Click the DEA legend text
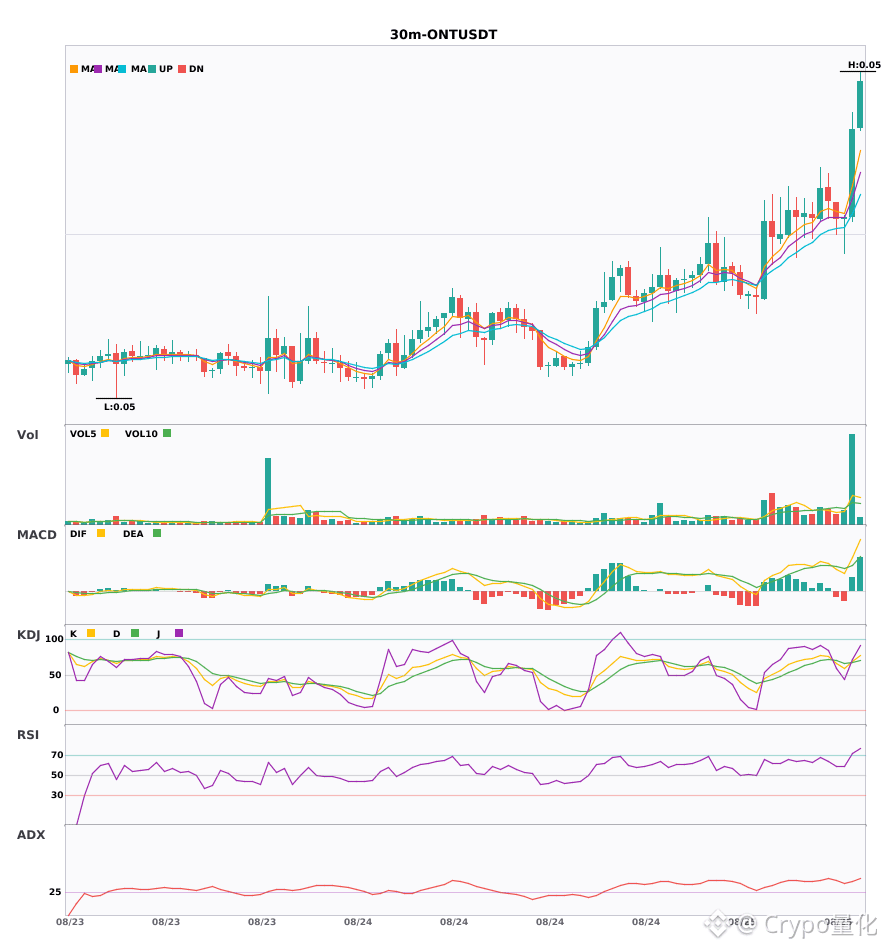 (x=133, y=534)
